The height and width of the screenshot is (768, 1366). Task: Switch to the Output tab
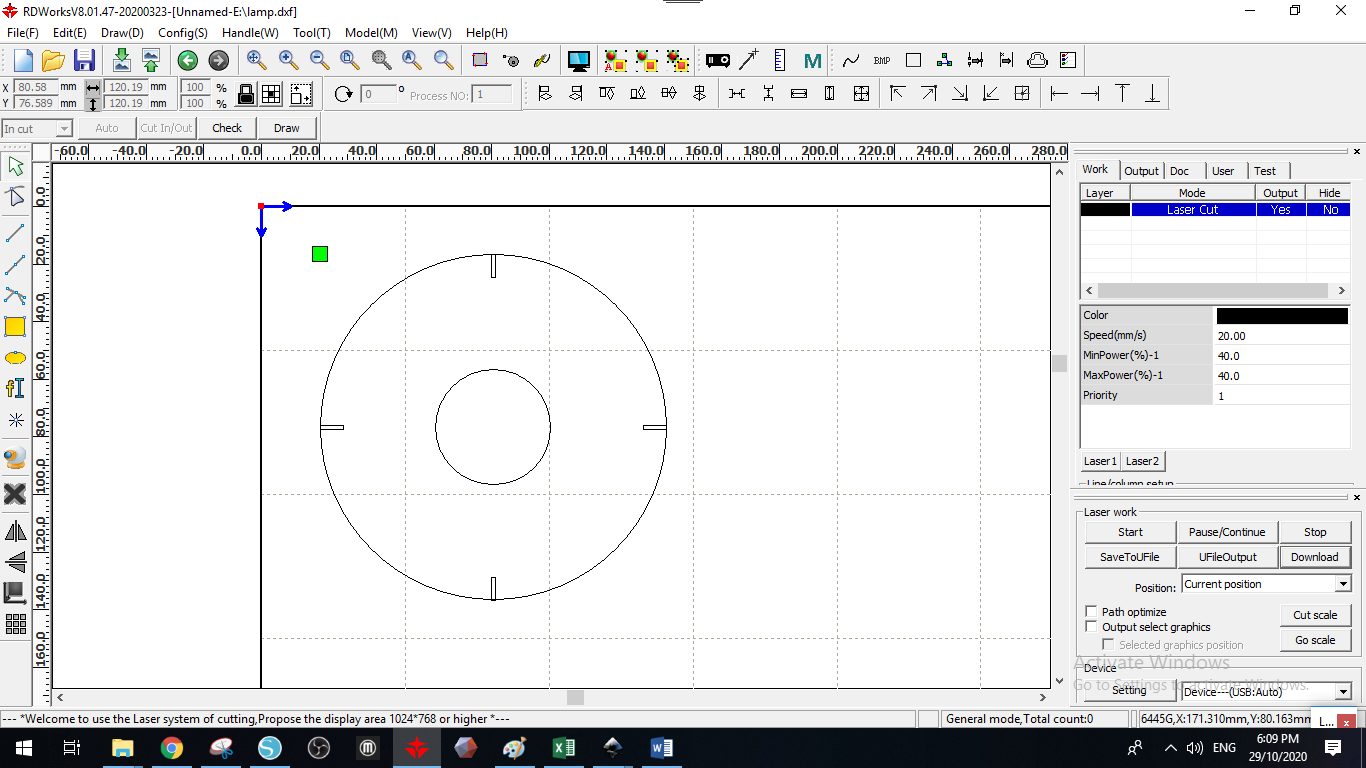[x=1141, y=171]
